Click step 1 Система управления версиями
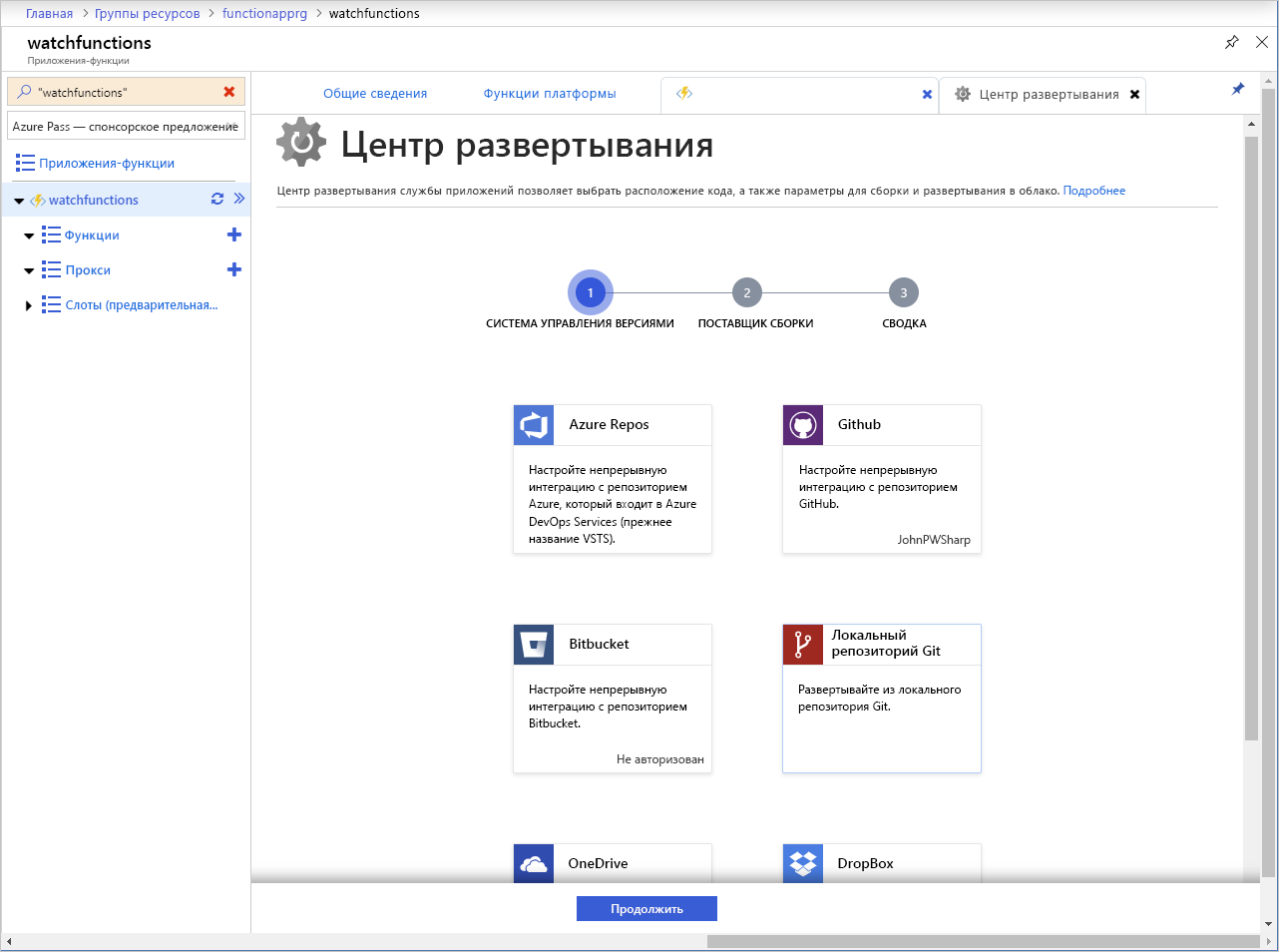 coord(590,292)
